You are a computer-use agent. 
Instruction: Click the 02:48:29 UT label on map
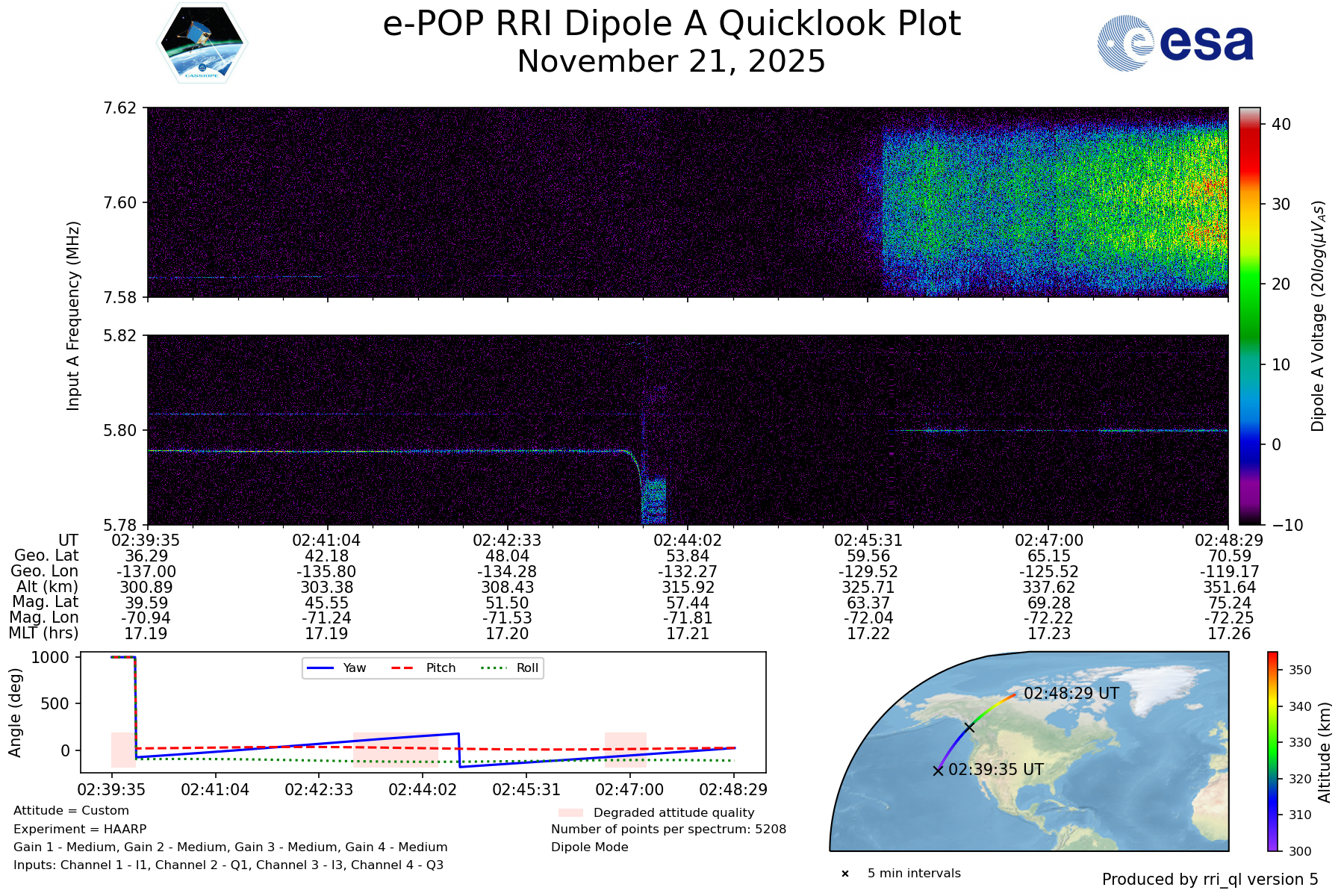tap(1071, 694)
